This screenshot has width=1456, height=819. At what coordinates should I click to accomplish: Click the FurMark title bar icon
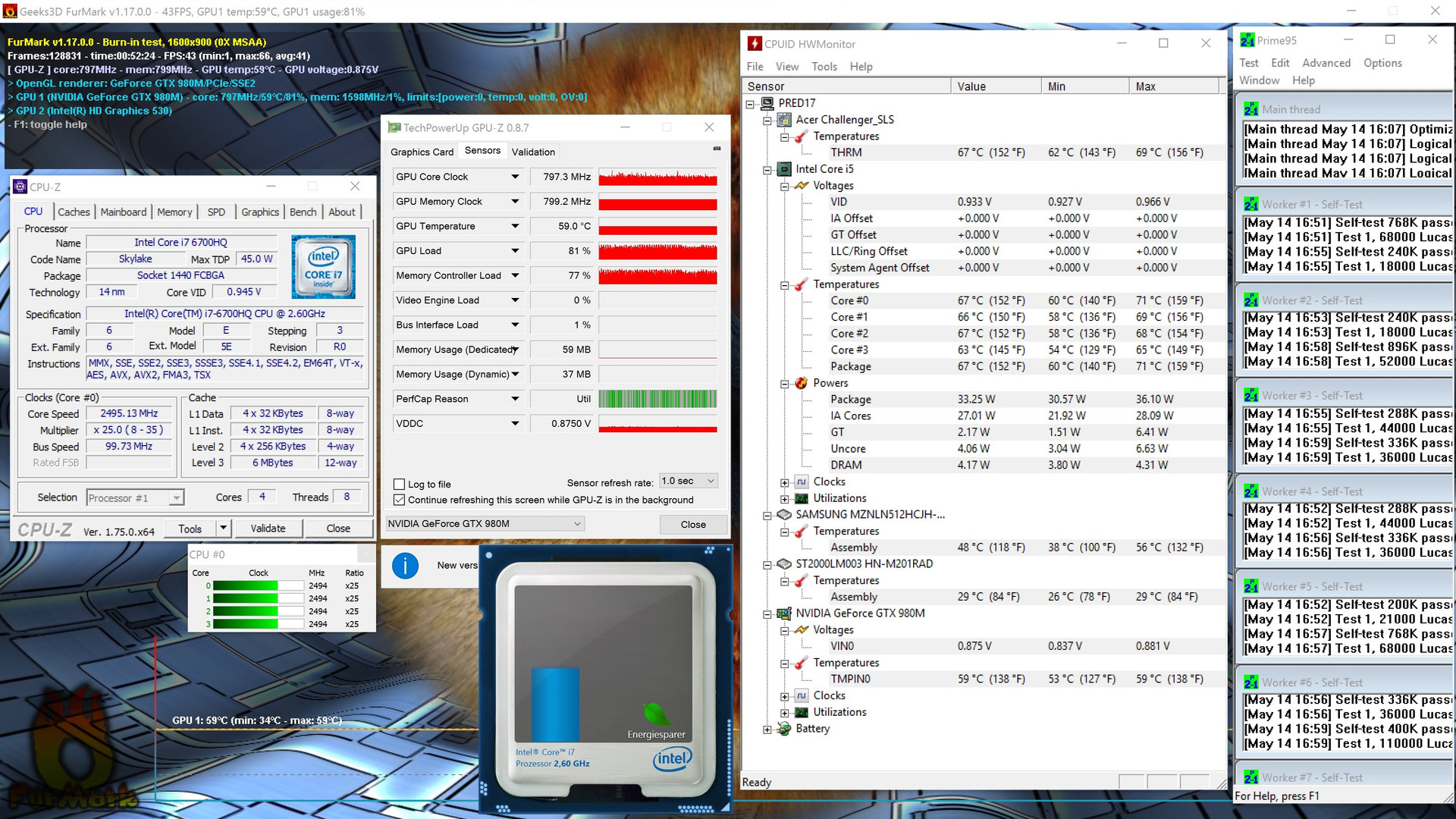(x=10, y=11)
